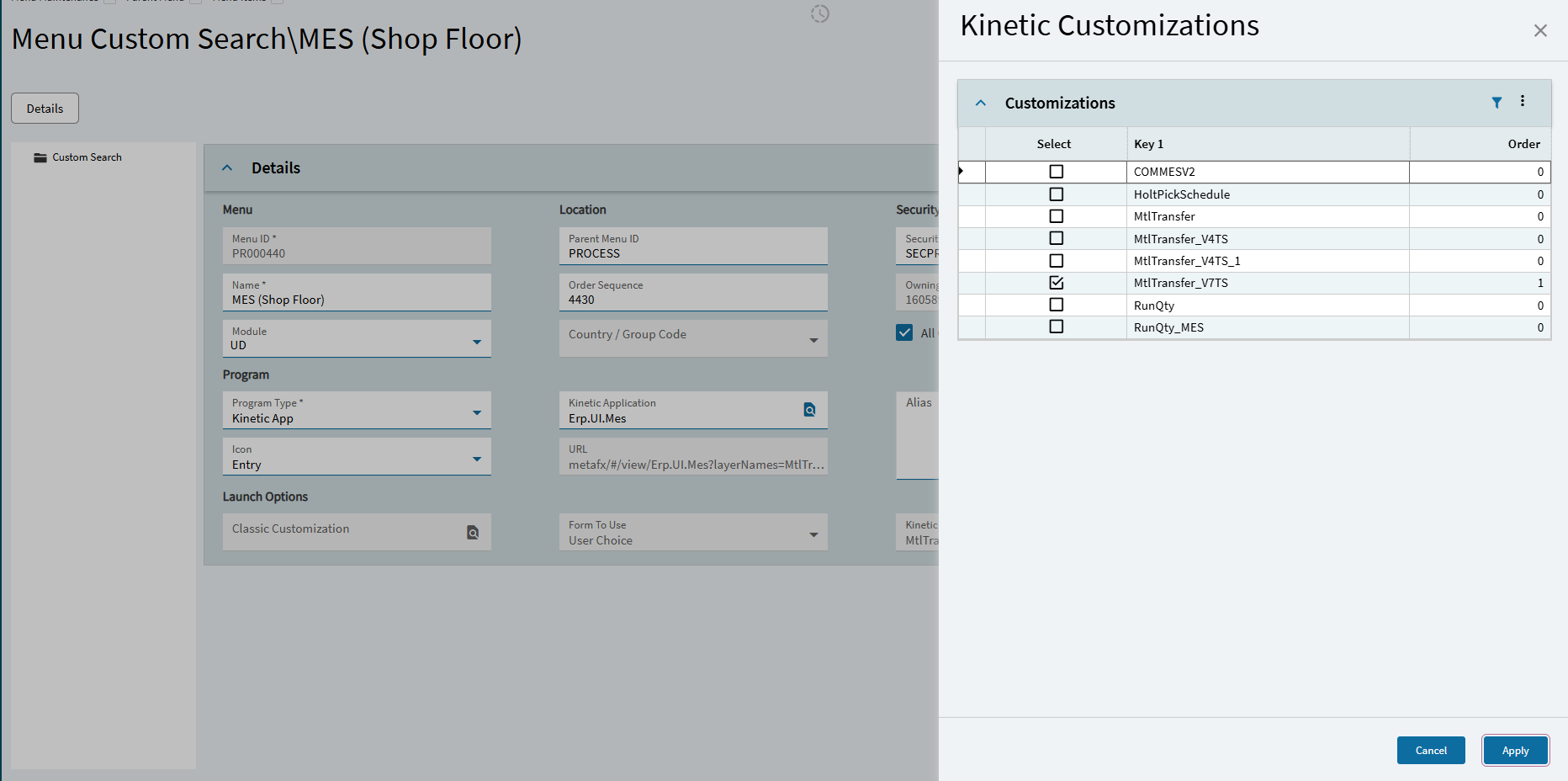Viewport: 1568px width, 781px height.
Task: Click the Cancel button
Action: [1430, 751]
